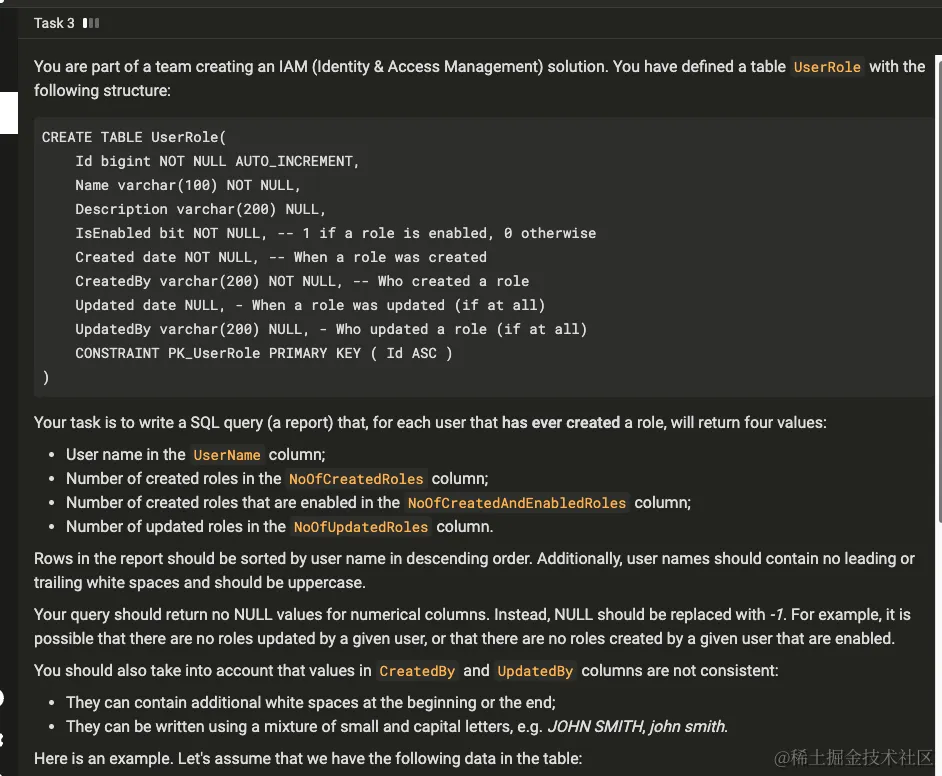This screenshot has height=776, width=942.
Task: Click the 'Here is an example' sentence
Action: pyautogui.click(x=307, y=758)
